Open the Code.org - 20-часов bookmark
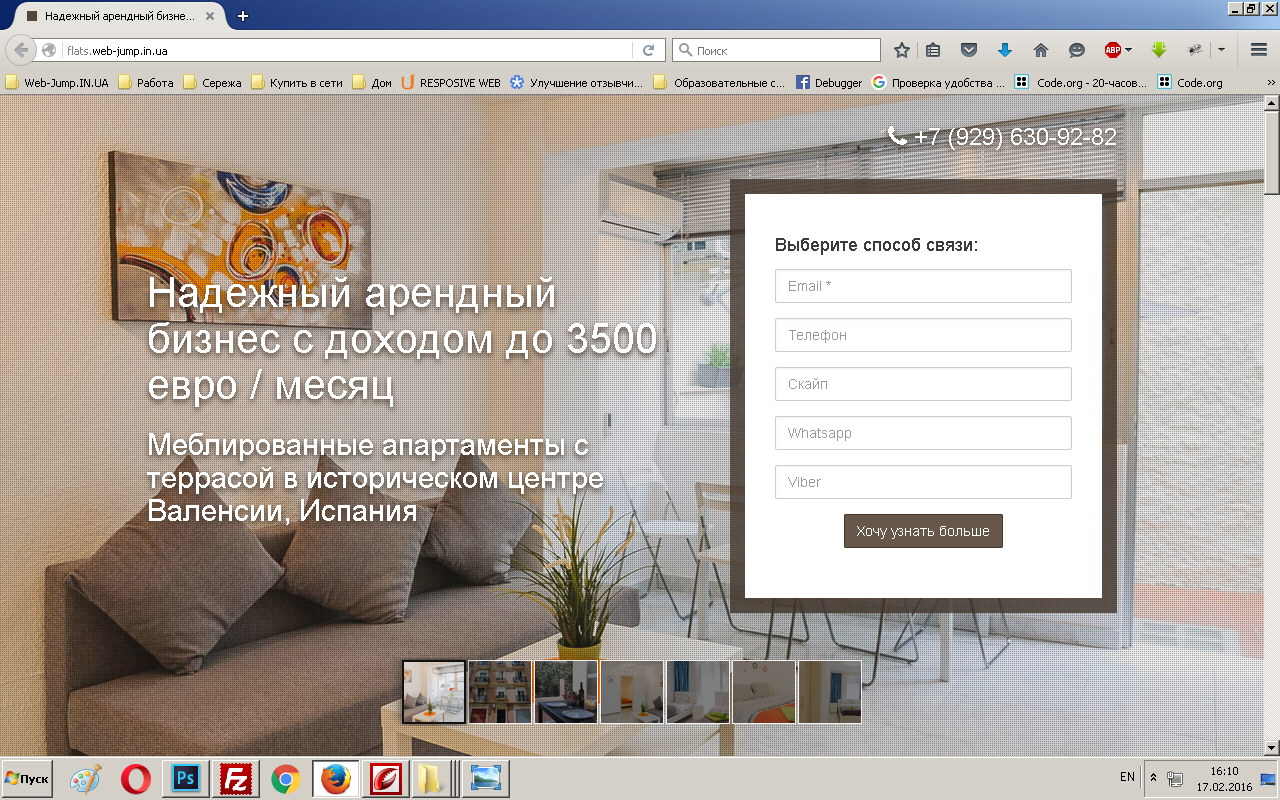This screenshot has width=1280, height=800. pos(1082,83)
